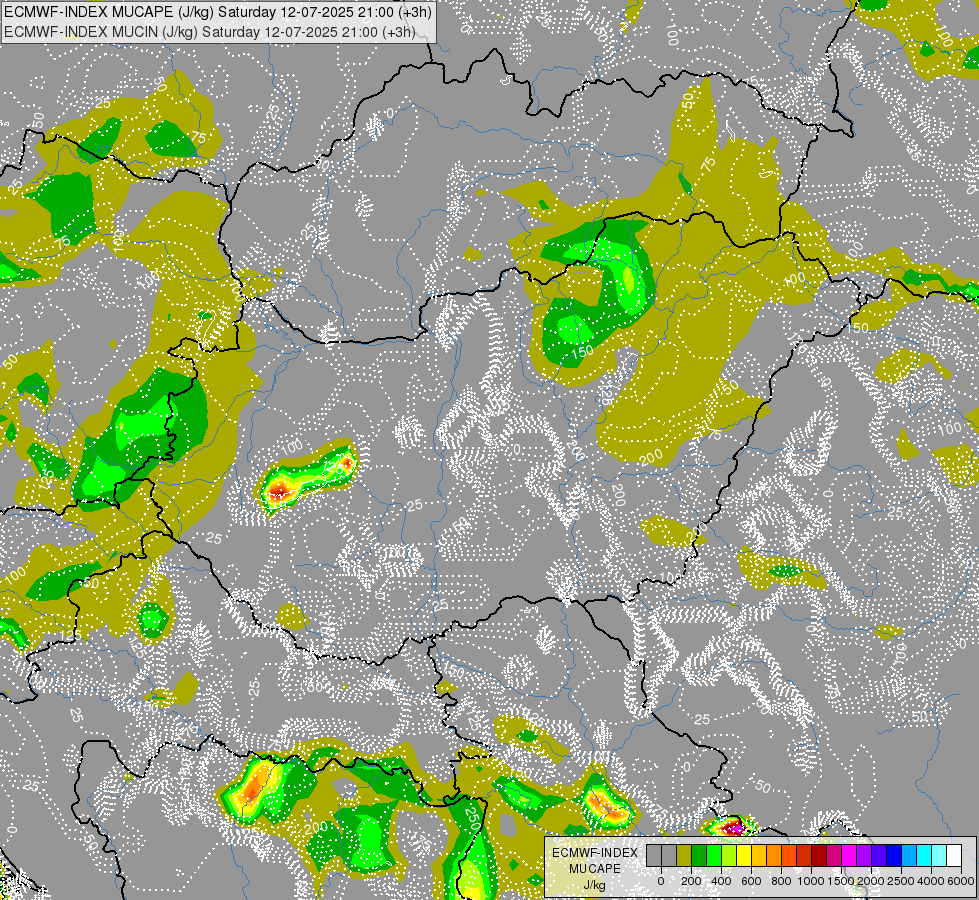Image resolution: width=979 pixels, height=900 pixels.
Task: Select the white legend swatch before 6000
Action: tap(955, 856)
